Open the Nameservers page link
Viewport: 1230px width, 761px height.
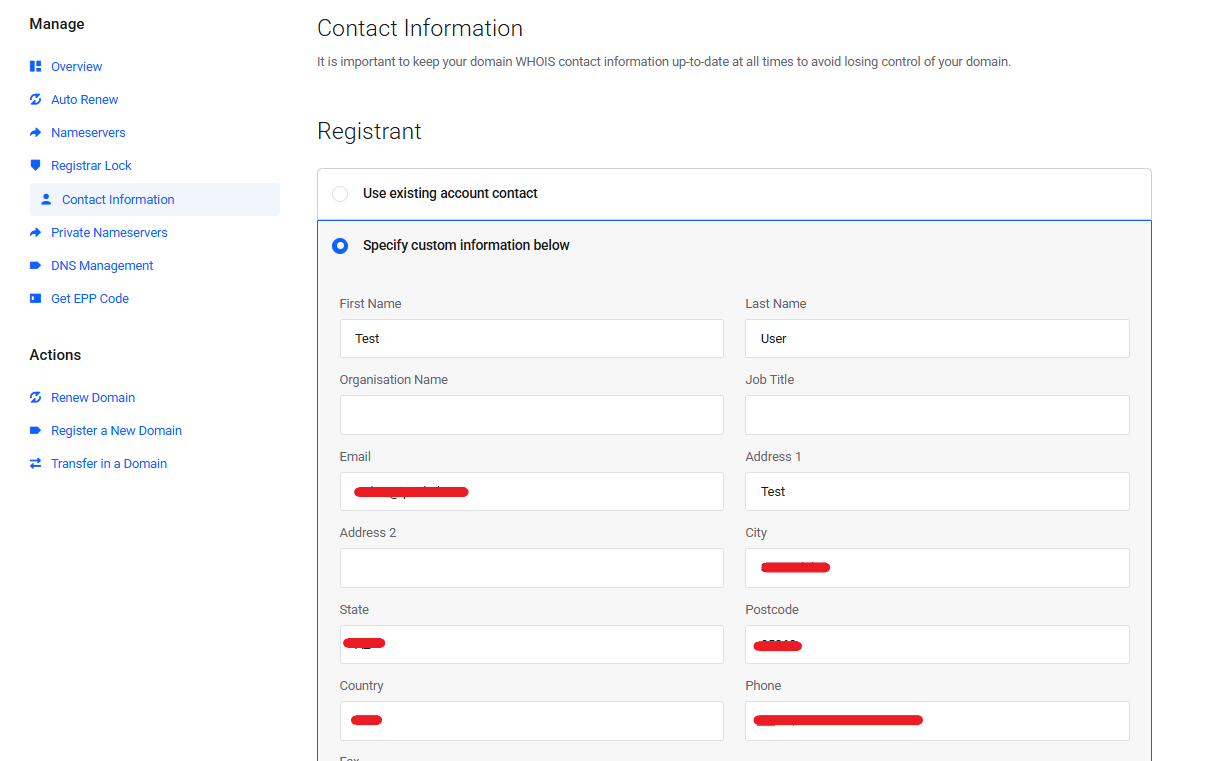click(x=88, y=133)
